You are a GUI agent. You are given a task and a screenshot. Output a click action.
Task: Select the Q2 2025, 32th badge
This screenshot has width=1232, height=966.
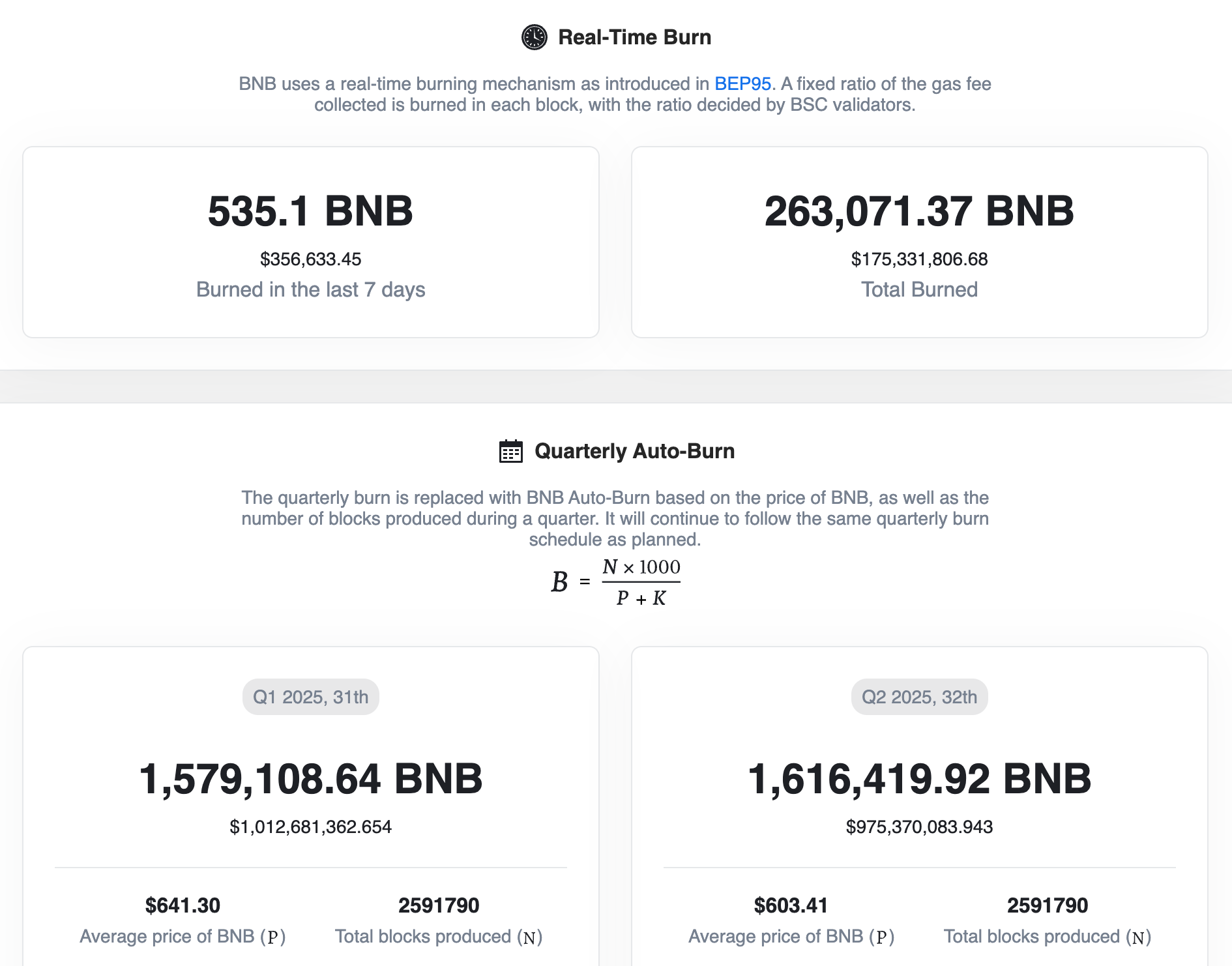[919, 697]
